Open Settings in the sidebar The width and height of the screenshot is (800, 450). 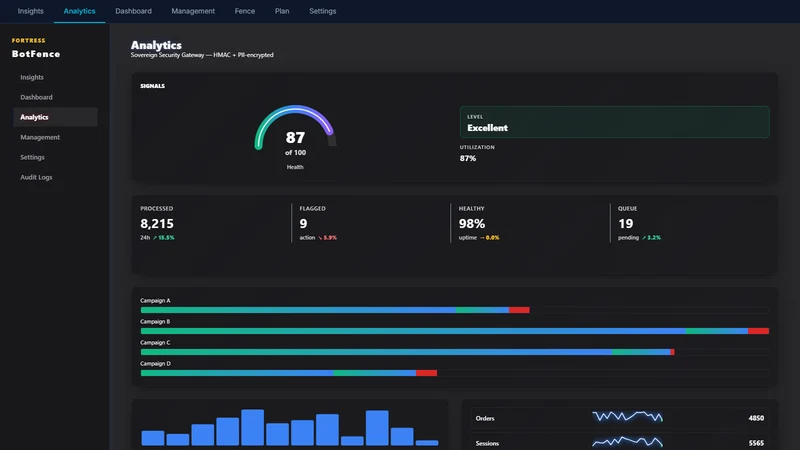tap(55, 157)
